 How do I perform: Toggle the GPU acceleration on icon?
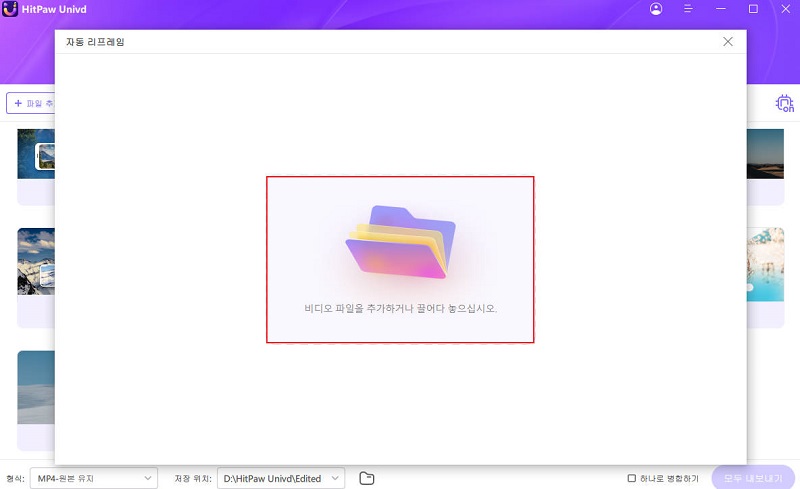click(785, 104)
